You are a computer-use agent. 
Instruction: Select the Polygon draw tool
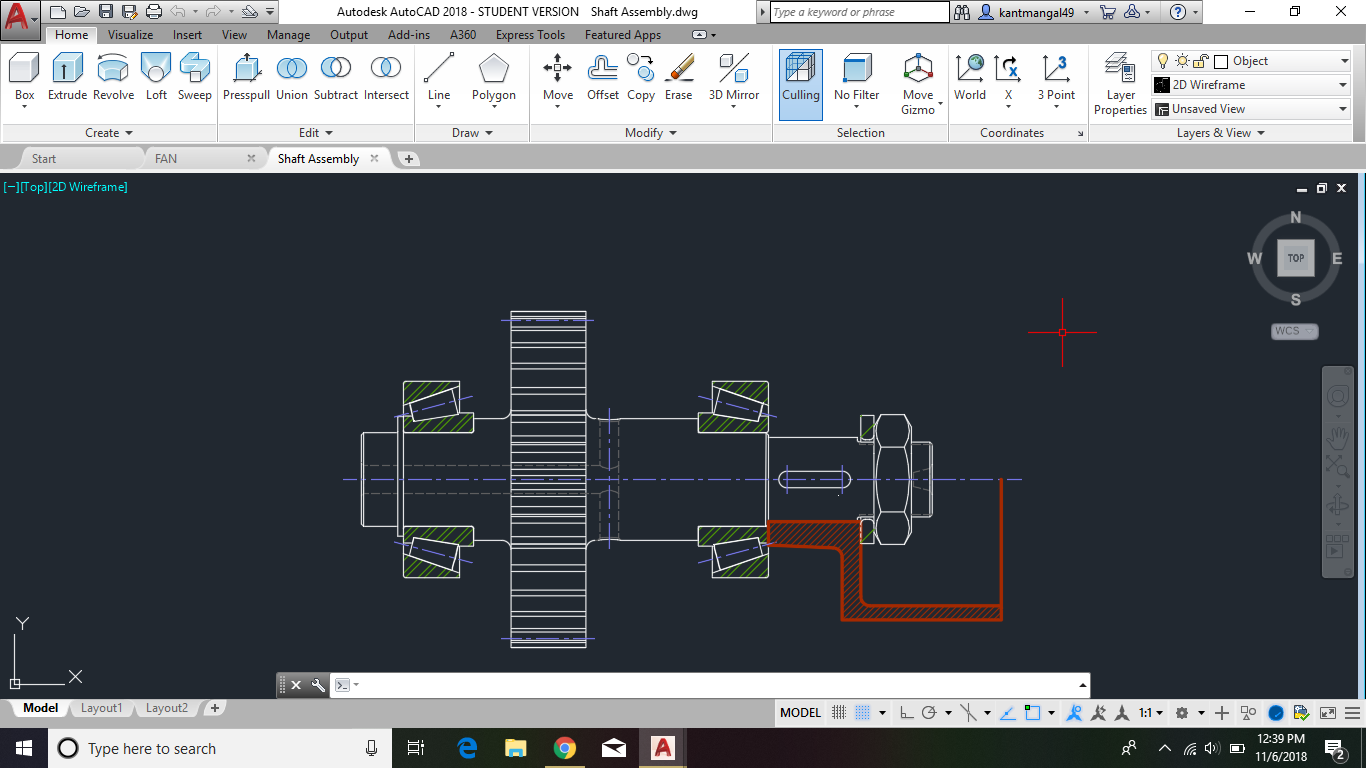tap(493, 78)
